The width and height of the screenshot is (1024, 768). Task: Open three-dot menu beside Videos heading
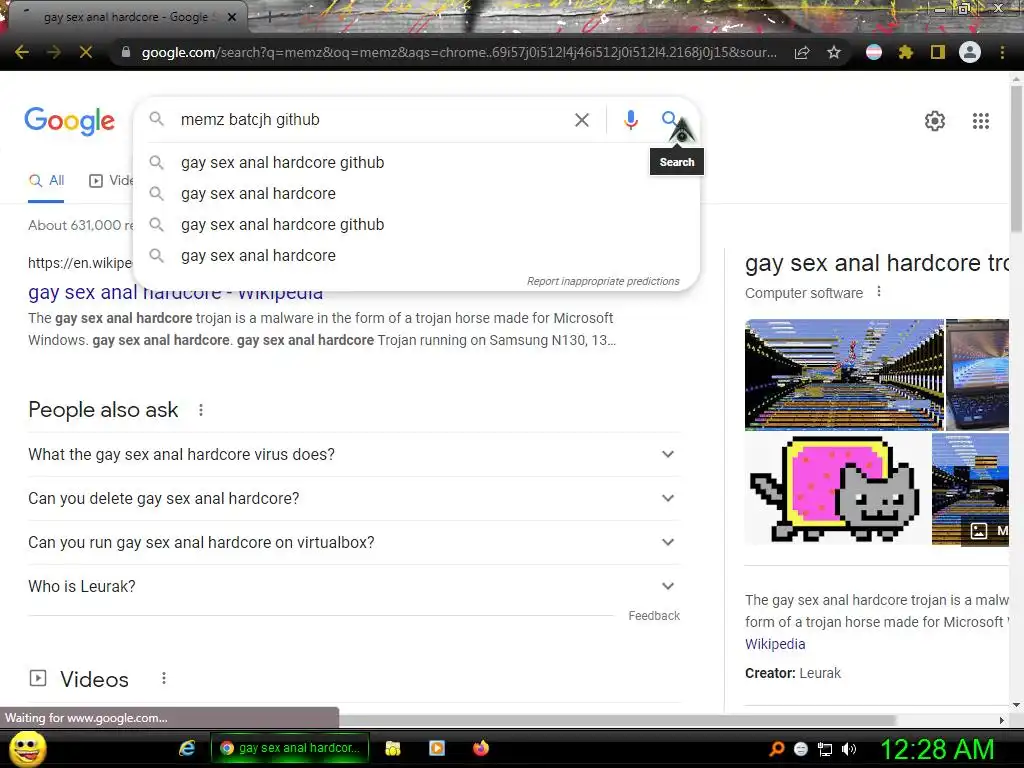[164, 679]
